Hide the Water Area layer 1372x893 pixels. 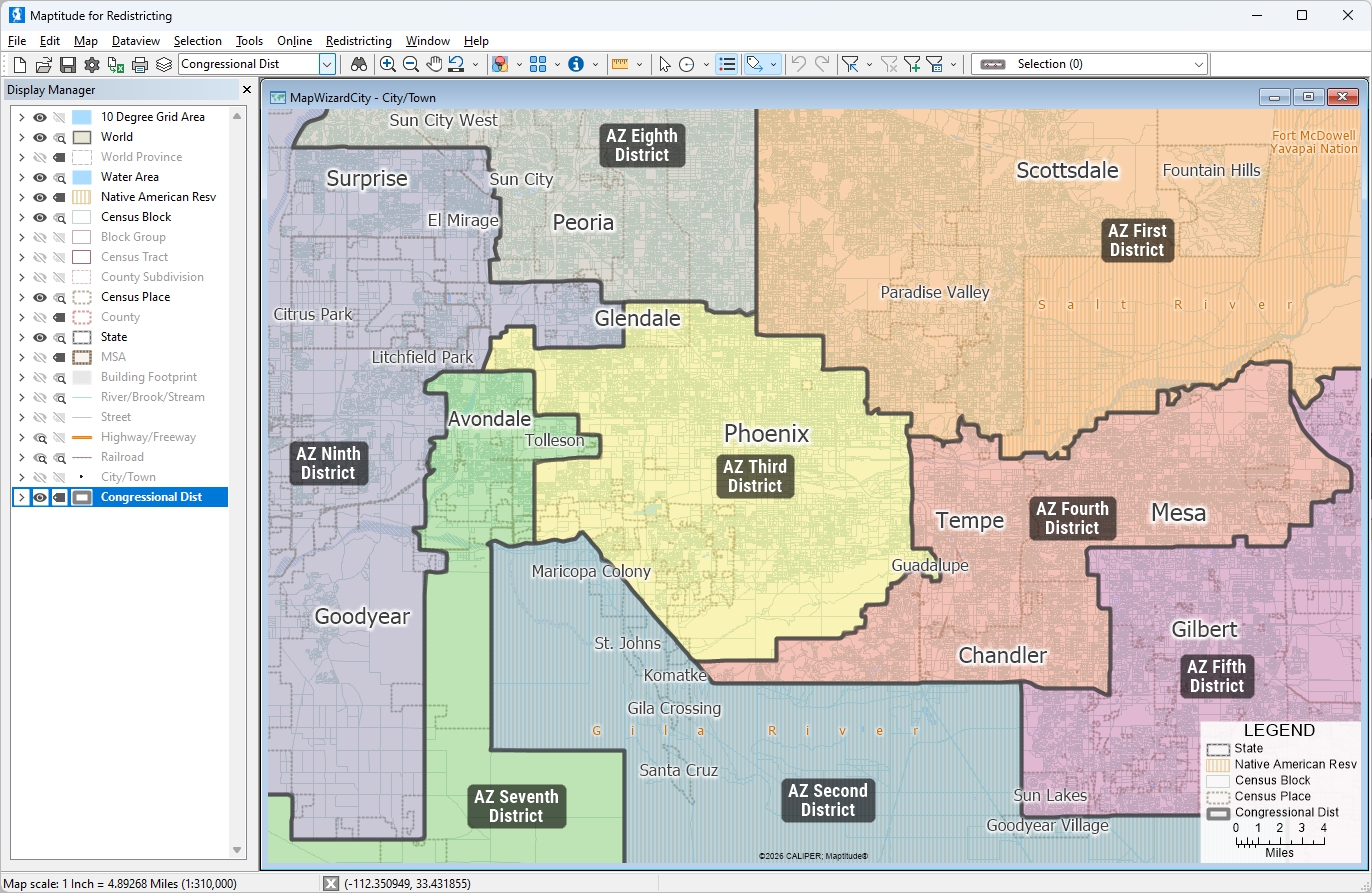click(40, 177)
